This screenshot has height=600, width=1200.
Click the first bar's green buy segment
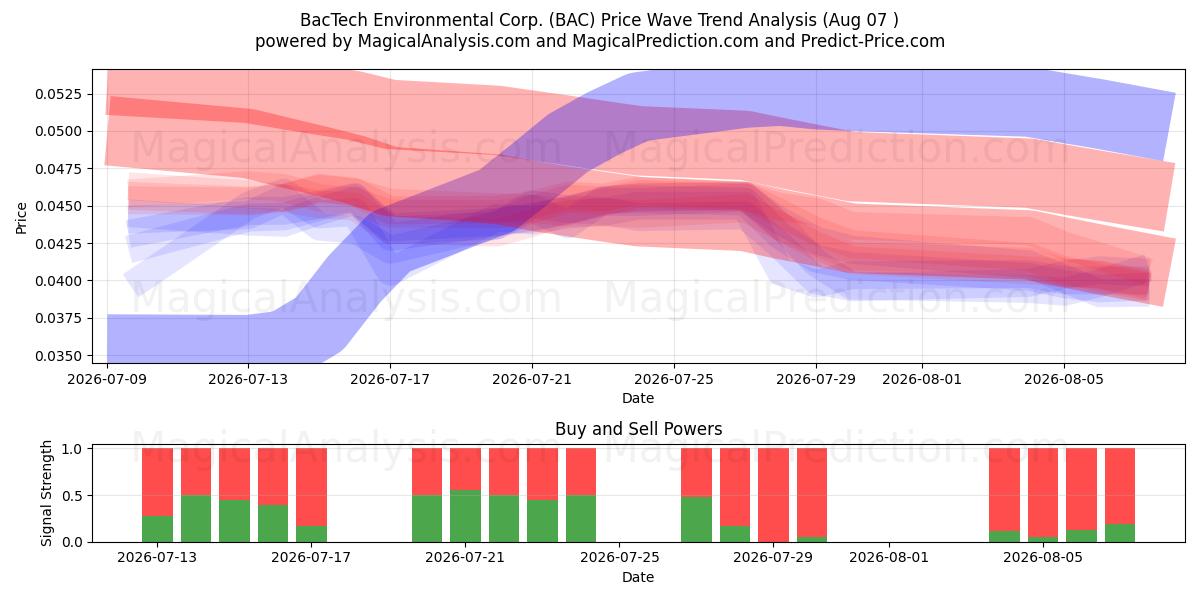pyautogui.click(x=157, y=529)
